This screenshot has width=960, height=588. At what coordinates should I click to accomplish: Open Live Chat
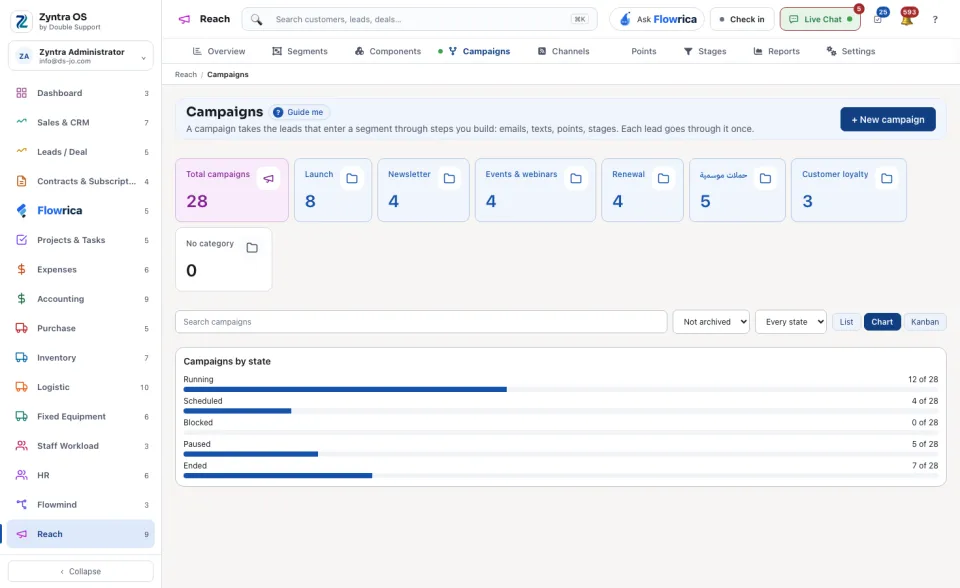(820, 20)
